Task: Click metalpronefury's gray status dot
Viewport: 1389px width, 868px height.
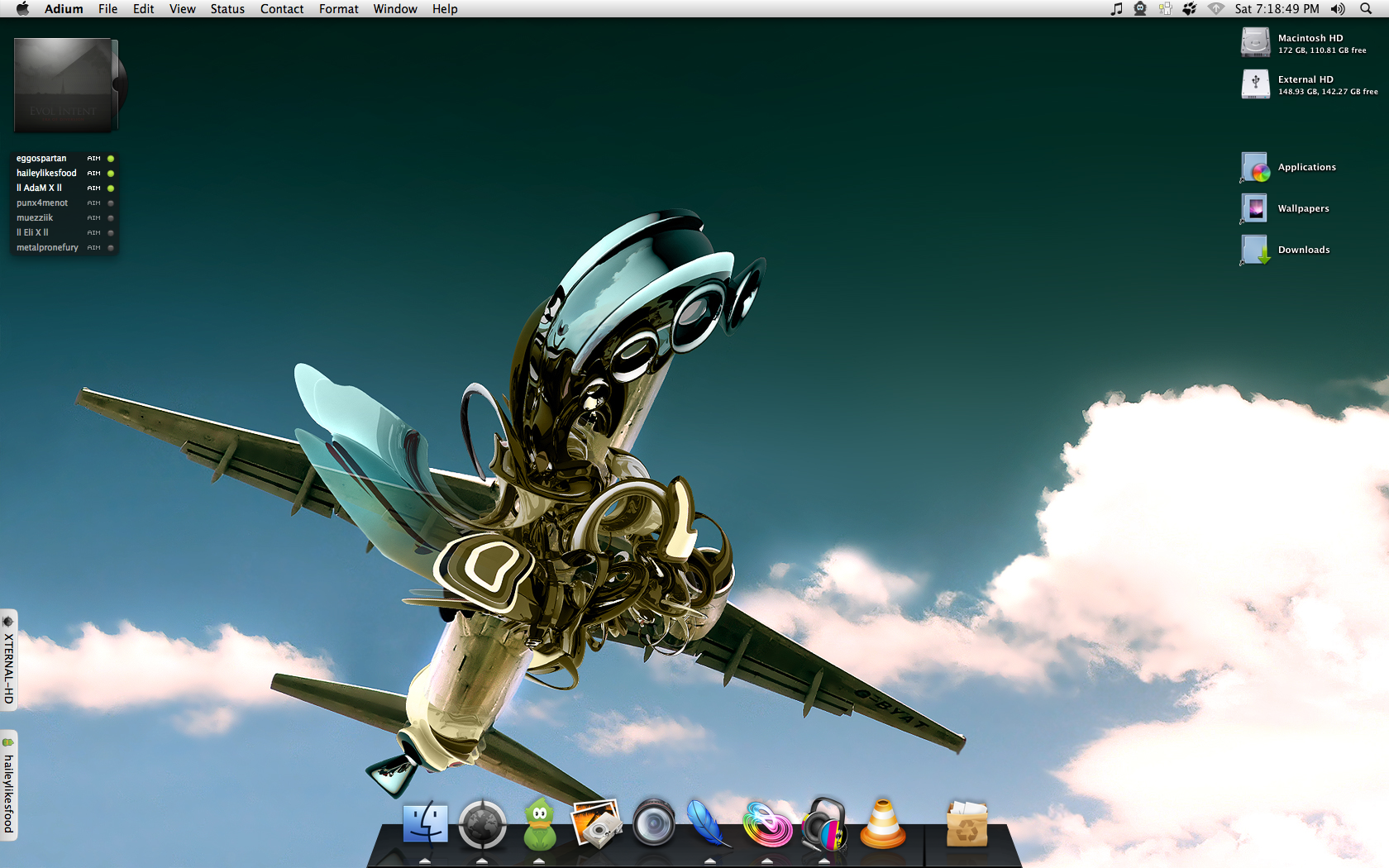Action: [111, 248]
